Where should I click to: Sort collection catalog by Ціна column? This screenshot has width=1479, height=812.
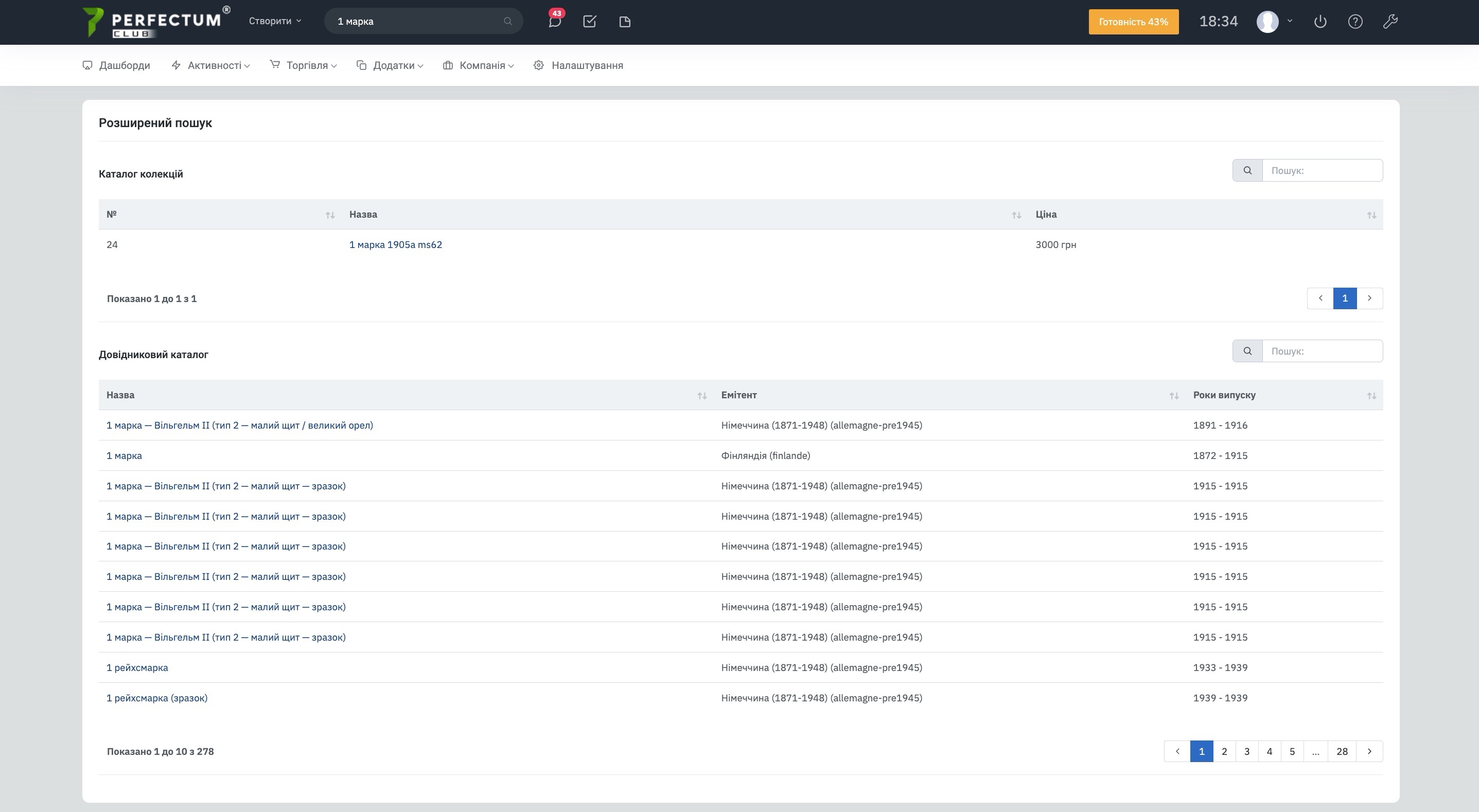point(1371,215)
